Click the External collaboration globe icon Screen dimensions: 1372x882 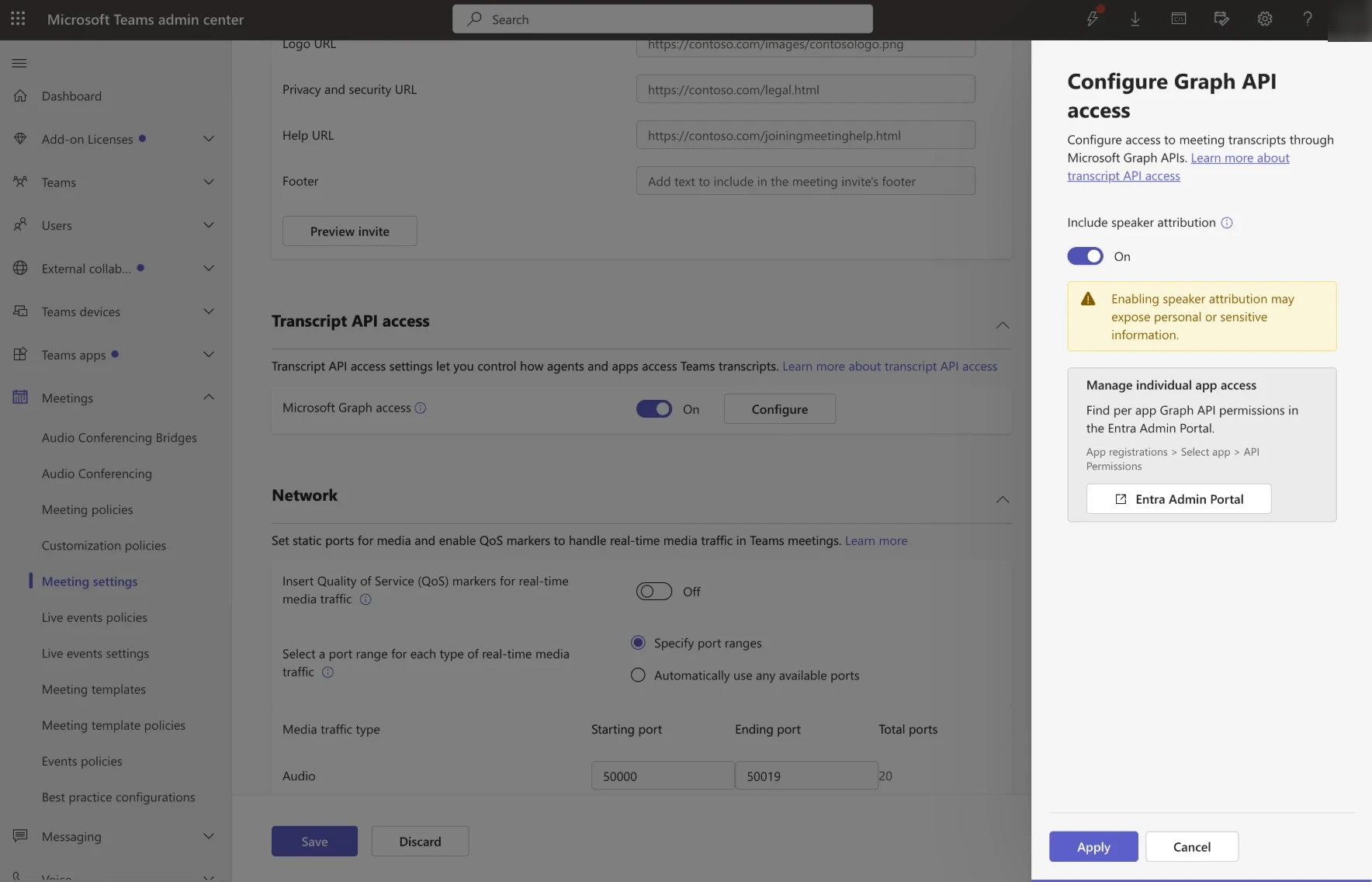(20, 268)
